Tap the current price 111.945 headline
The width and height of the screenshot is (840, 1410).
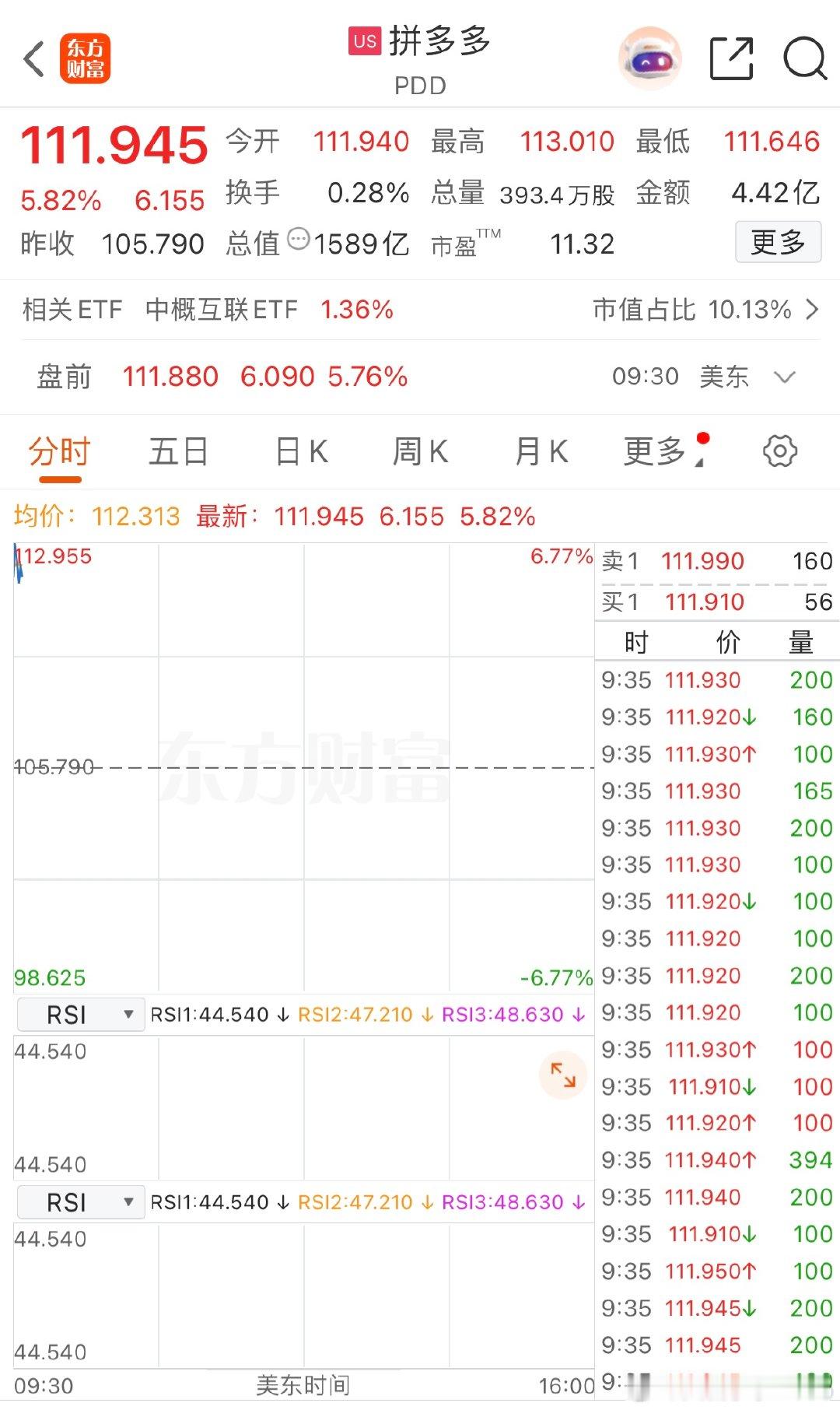coord(114,146)
